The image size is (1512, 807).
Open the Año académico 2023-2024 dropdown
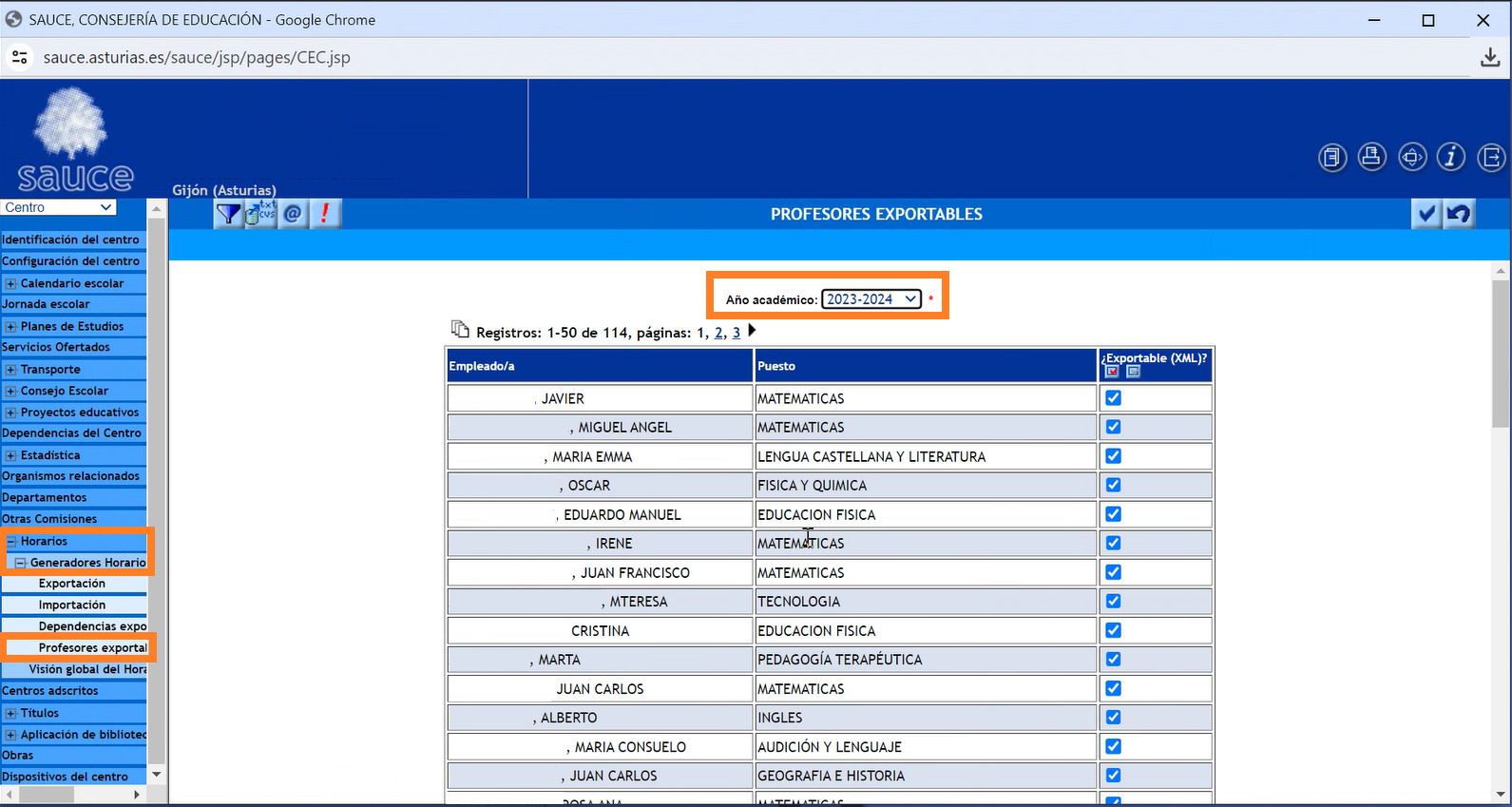click(x=871, y=298)
